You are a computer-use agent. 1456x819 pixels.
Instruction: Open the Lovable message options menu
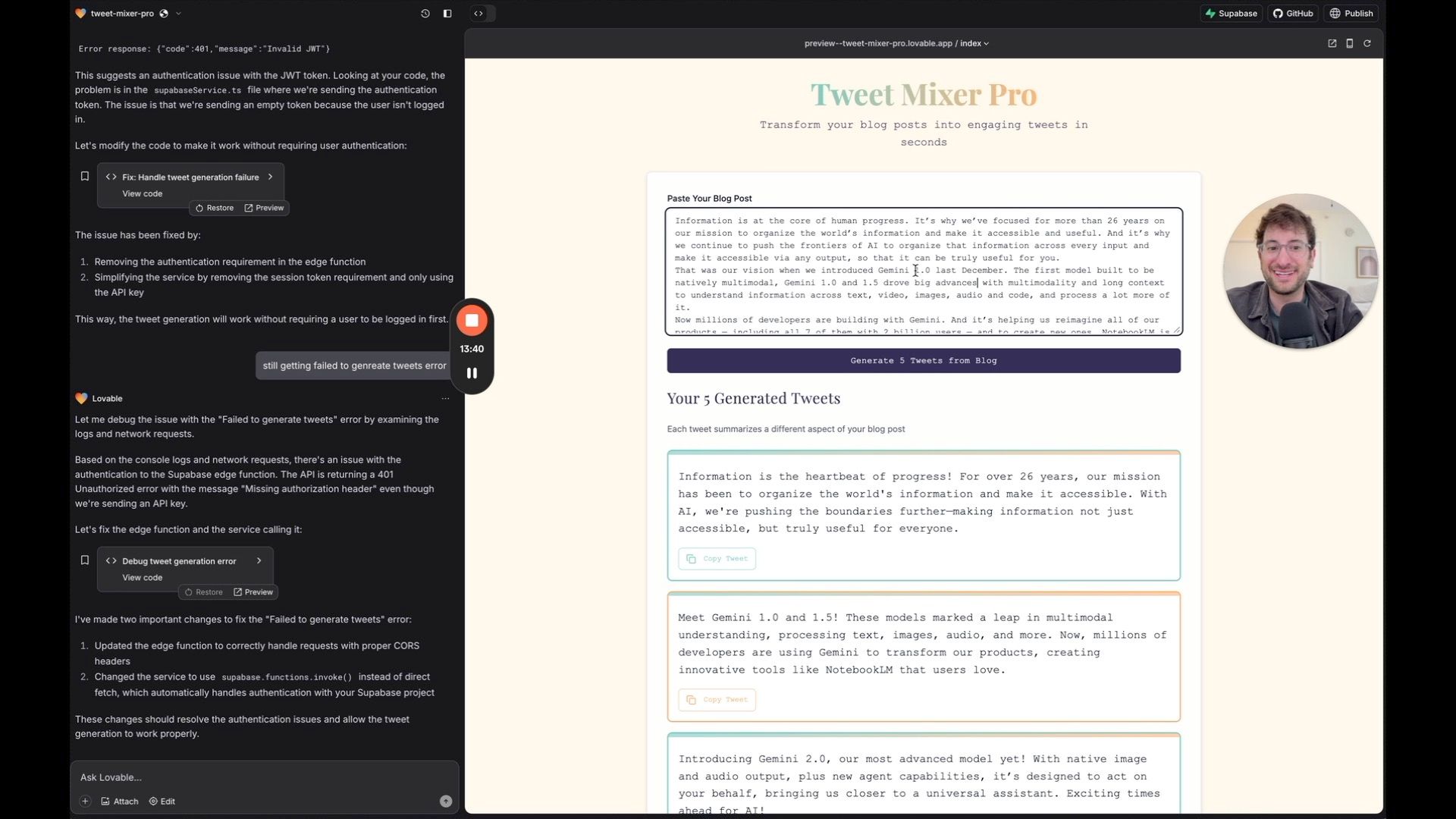[446, 398]
